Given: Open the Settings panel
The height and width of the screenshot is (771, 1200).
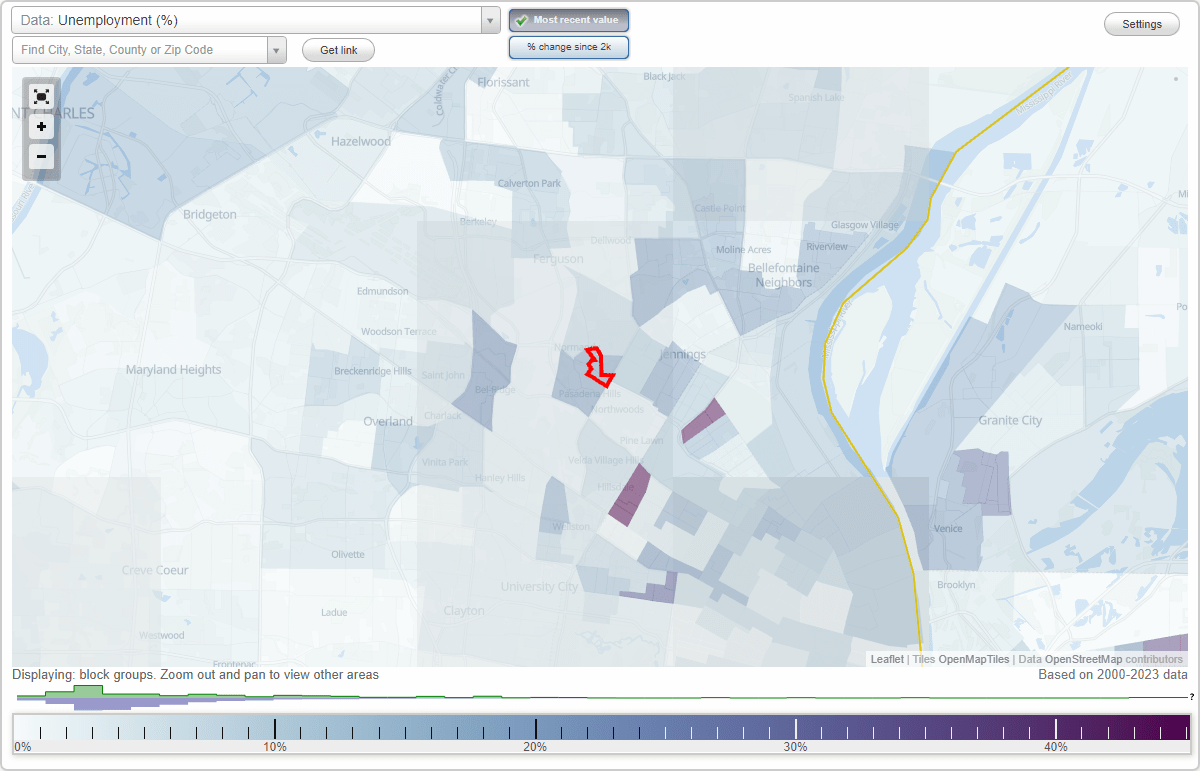Looking at the screenshot, I should (x=1141, y=23).
